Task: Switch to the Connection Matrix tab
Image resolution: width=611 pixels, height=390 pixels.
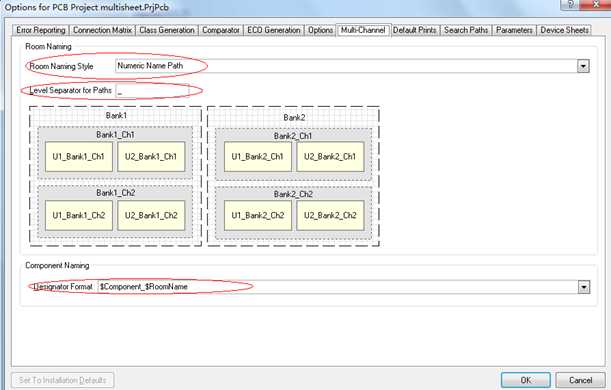Action: coord(102,30)
